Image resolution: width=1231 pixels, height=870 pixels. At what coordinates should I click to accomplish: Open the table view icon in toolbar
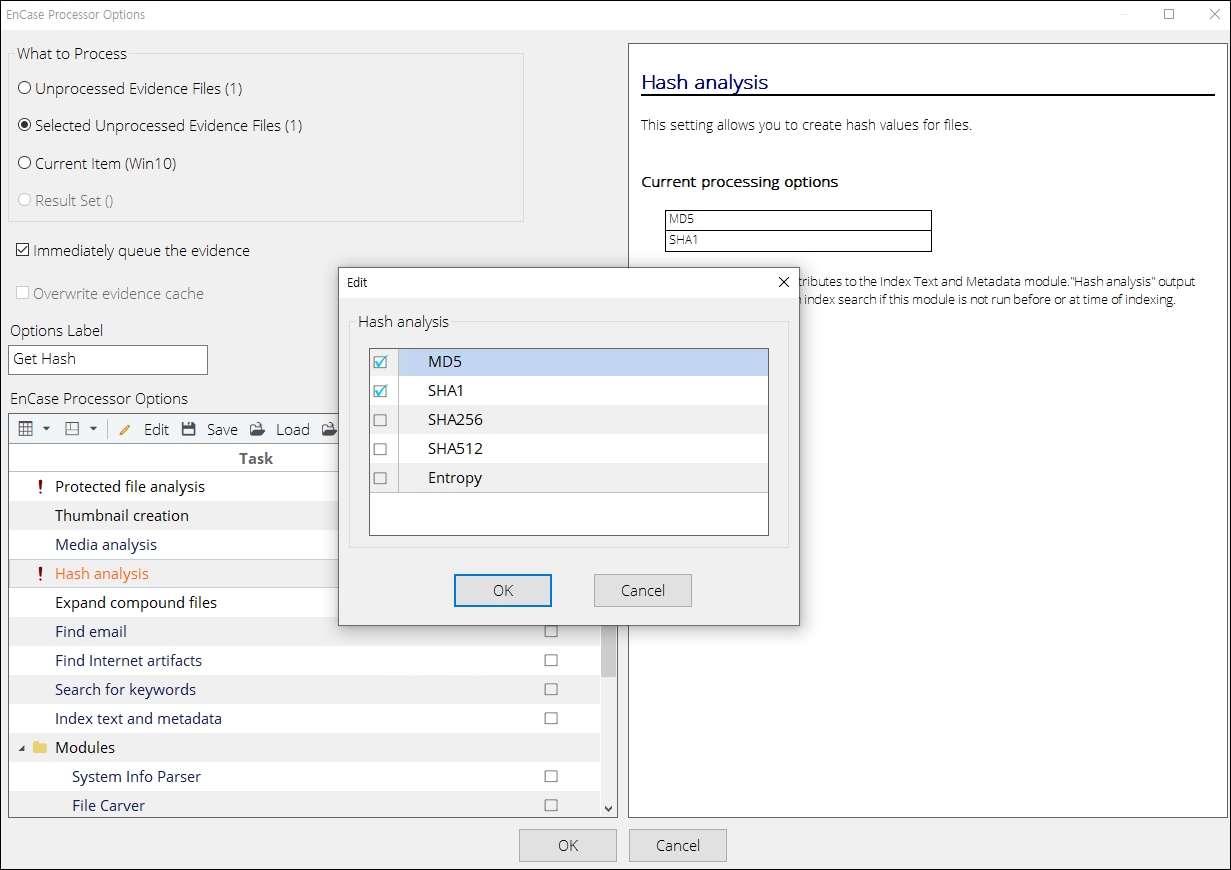[x=26, y=429]
